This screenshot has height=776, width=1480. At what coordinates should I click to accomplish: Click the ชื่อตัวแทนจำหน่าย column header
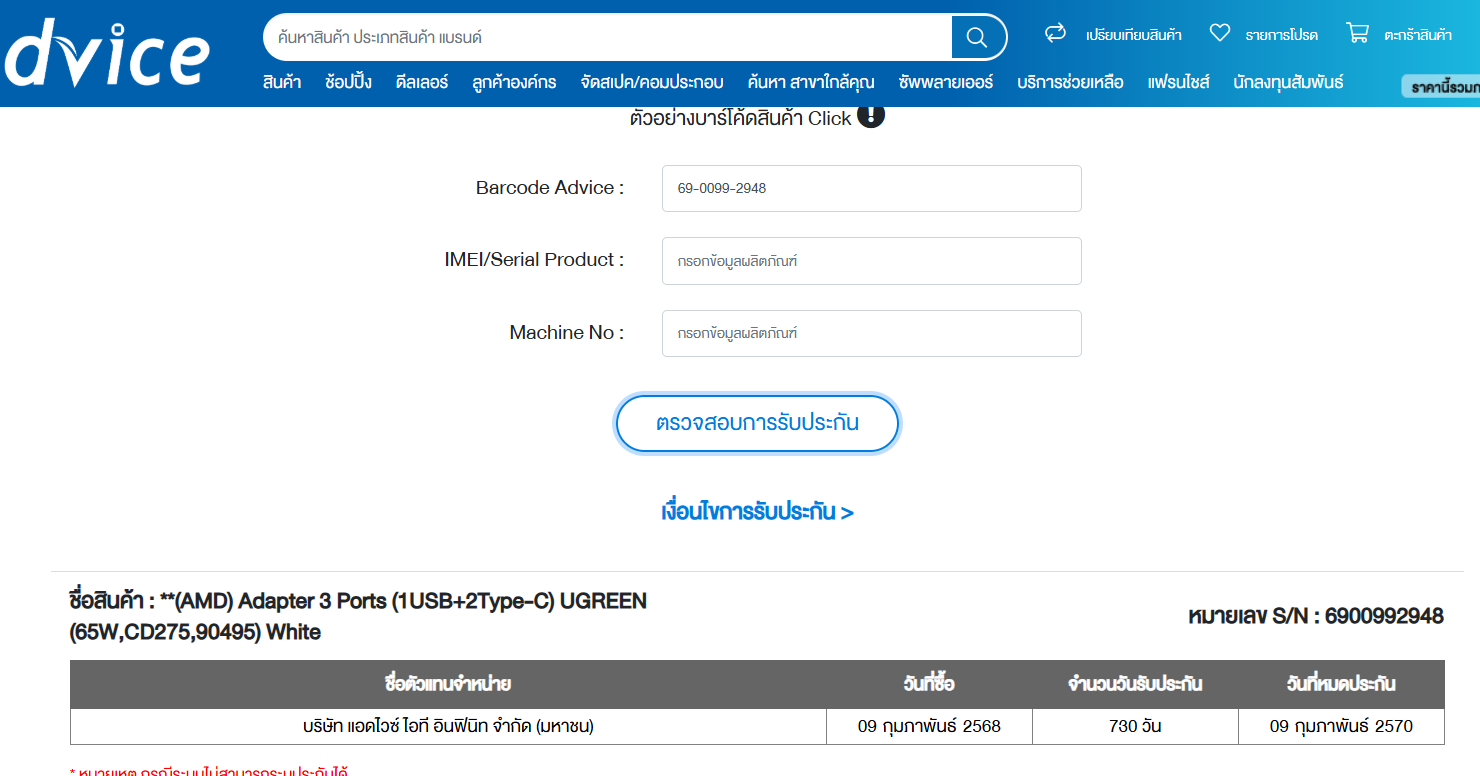[x=448, y=684]
